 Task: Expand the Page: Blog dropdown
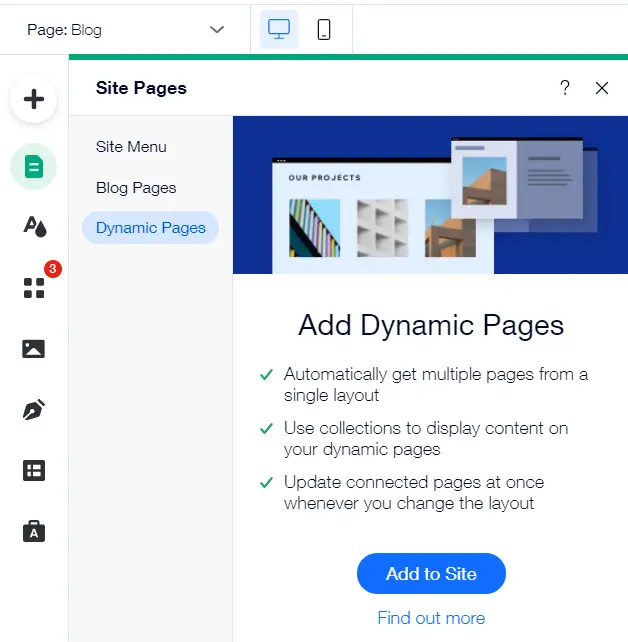[125, 30]
